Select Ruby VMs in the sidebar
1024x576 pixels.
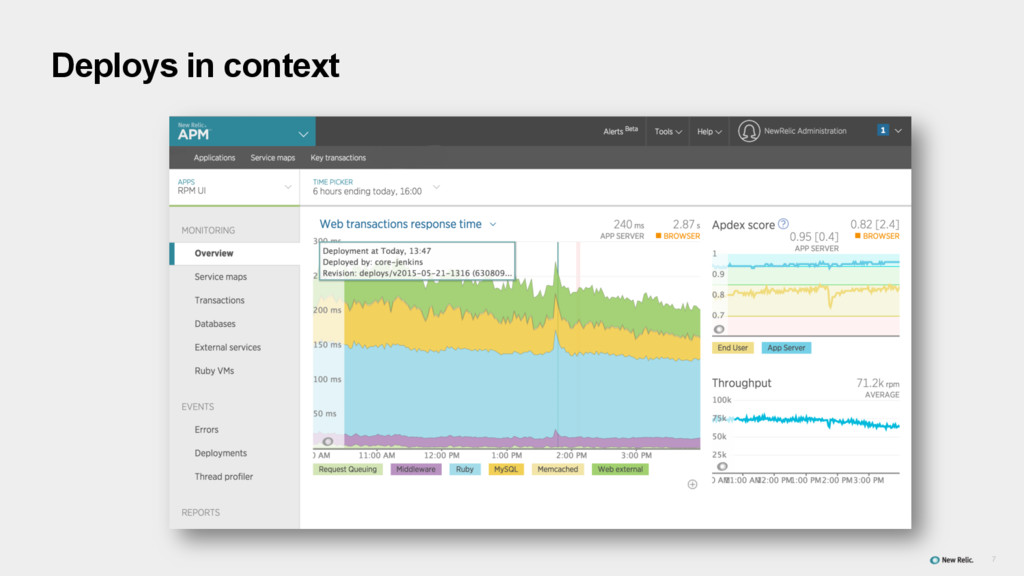tap(214, 371)
